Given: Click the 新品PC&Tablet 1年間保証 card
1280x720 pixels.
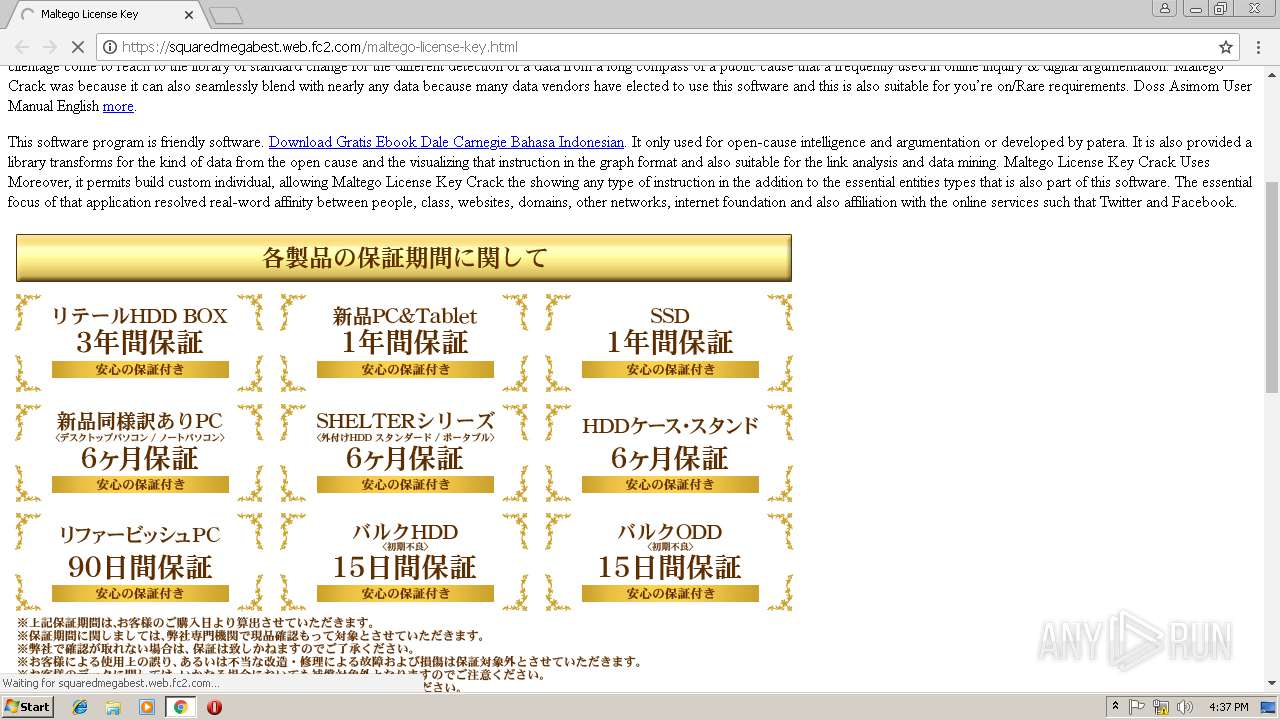Looking at the screenshot, I should point(405,342).
